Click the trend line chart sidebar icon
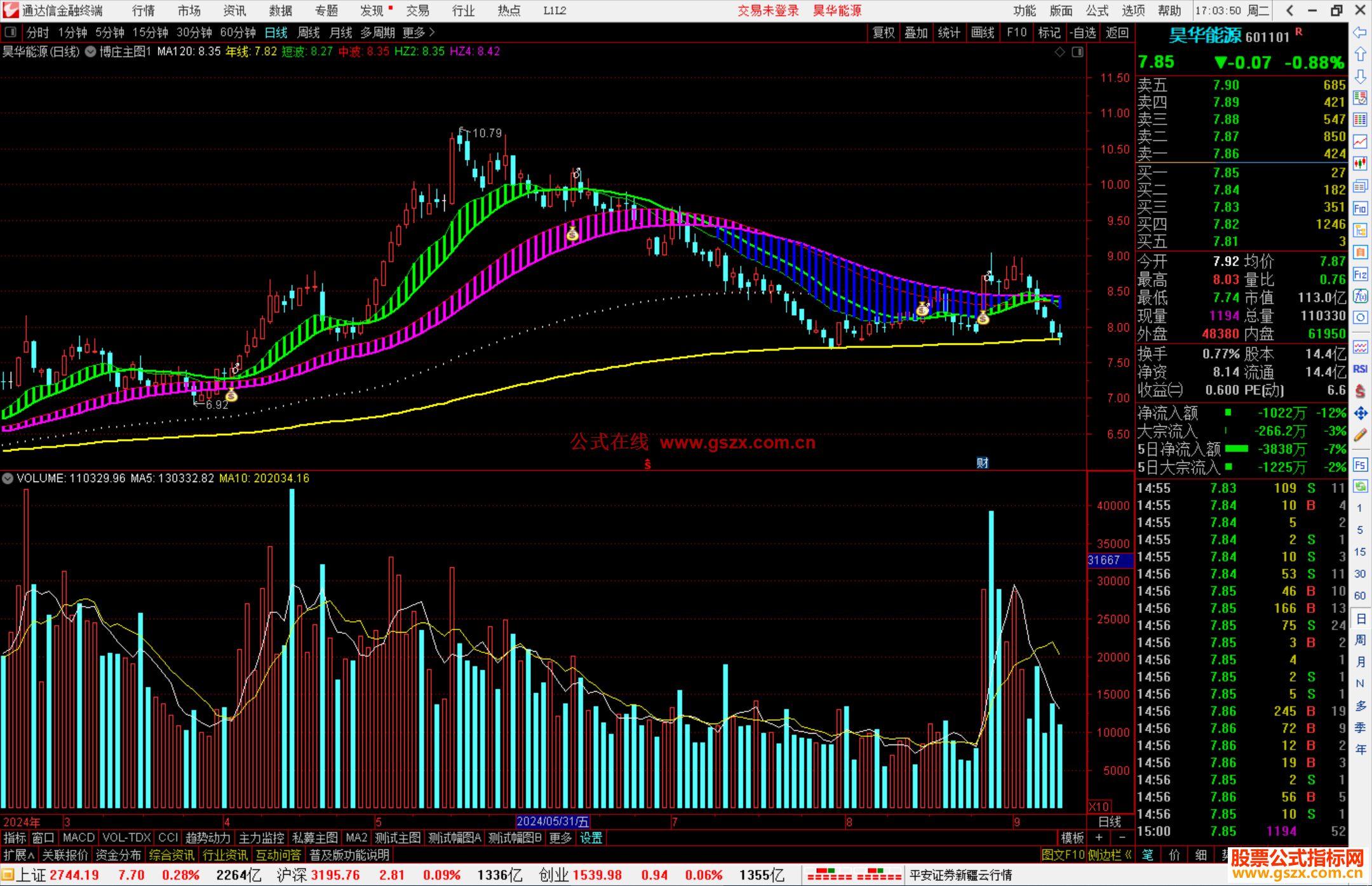 click(1360, 142)
